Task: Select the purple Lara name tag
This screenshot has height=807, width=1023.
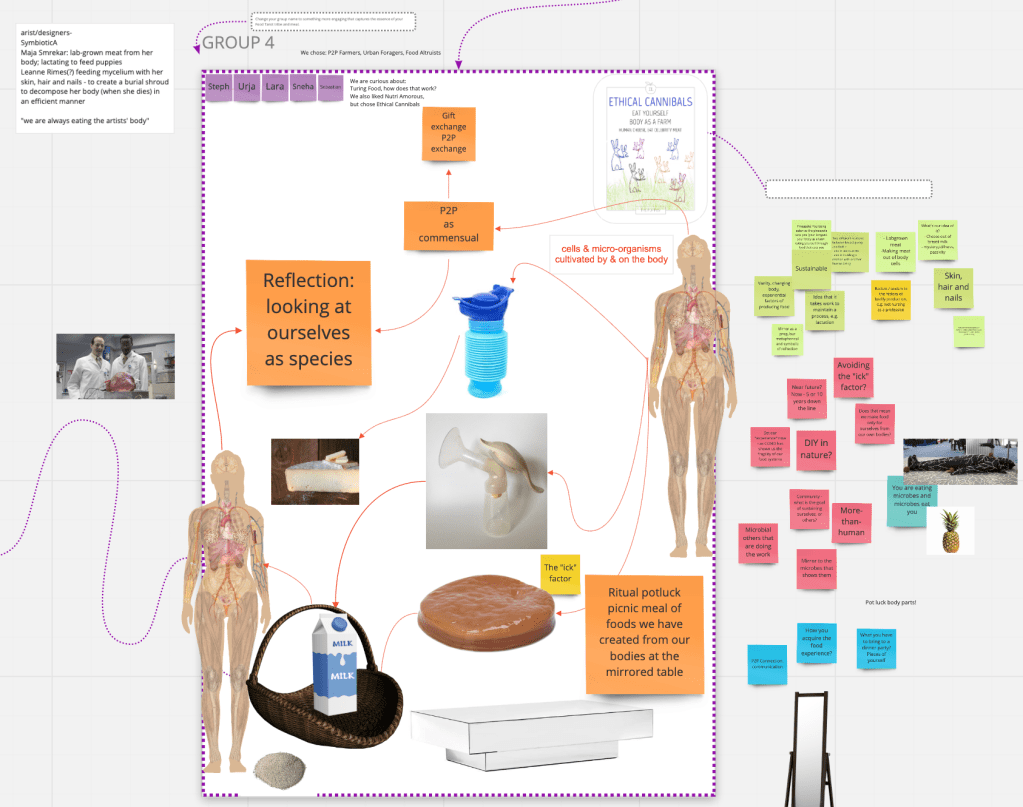Action: point(274,87)
